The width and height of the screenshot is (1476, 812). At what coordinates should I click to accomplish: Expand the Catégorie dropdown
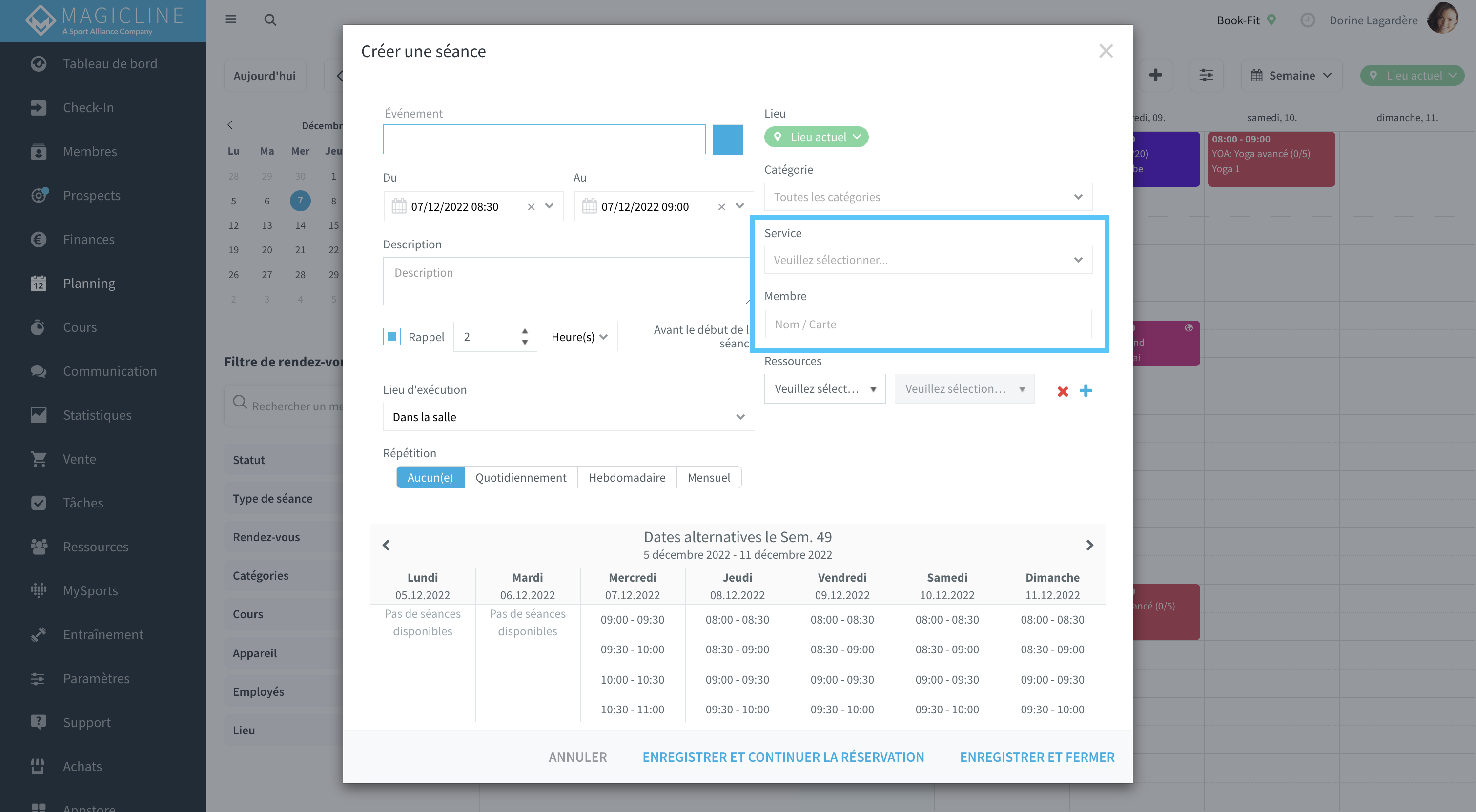[x=928, y=197]
